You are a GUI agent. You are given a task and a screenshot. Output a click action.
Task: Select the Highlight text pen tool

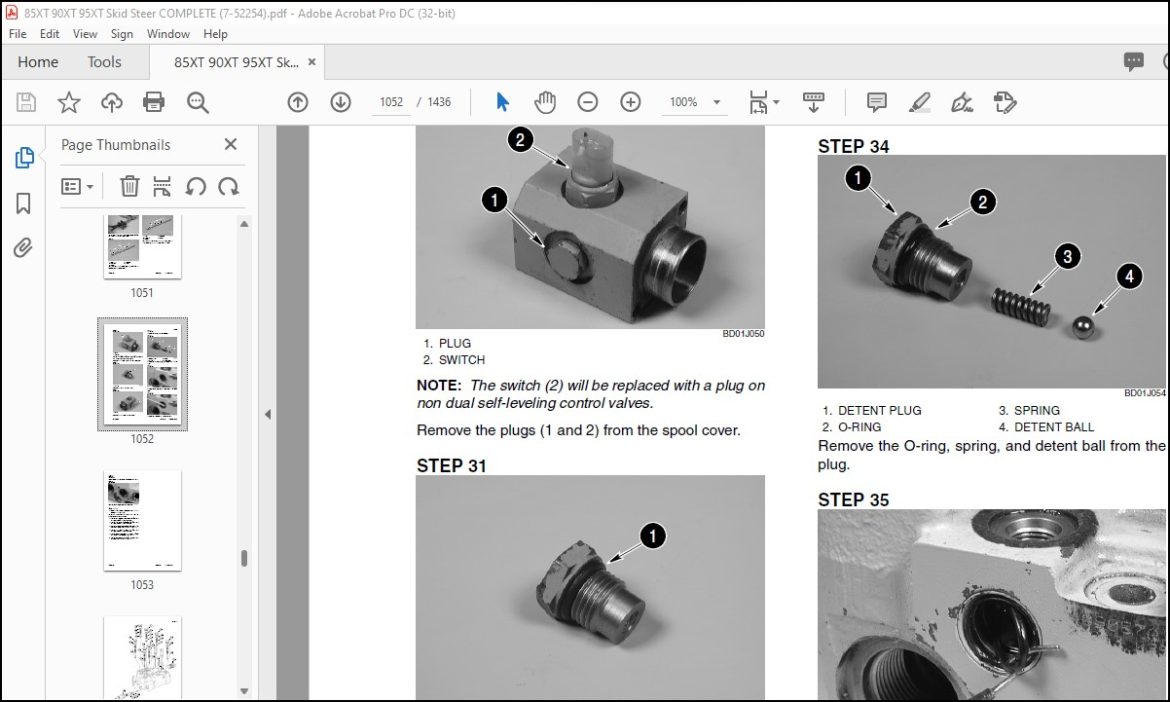point(919,102)
